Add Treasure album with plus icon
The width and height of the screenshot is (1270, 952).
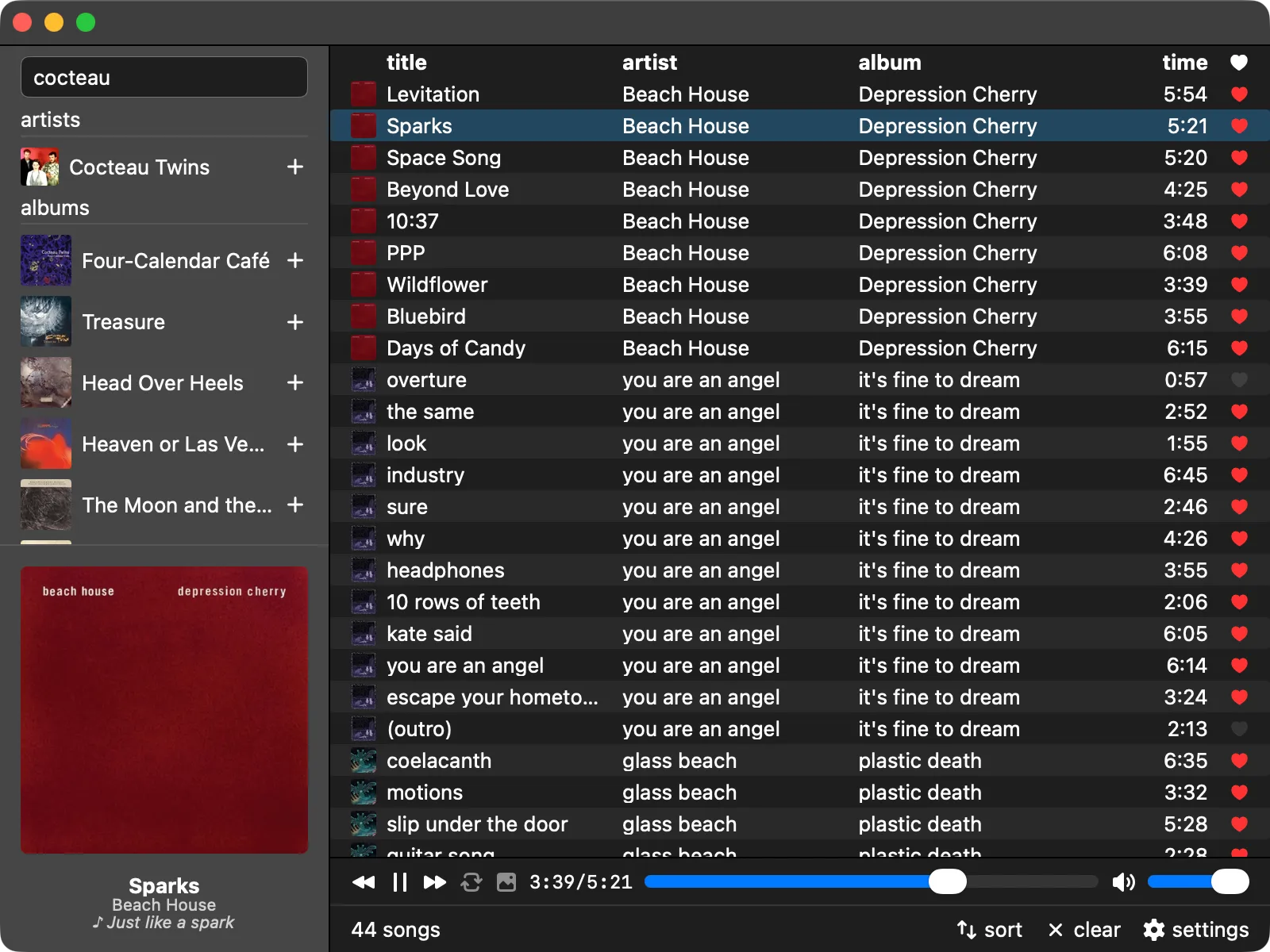pyautogui.click(x=295, y=322)
